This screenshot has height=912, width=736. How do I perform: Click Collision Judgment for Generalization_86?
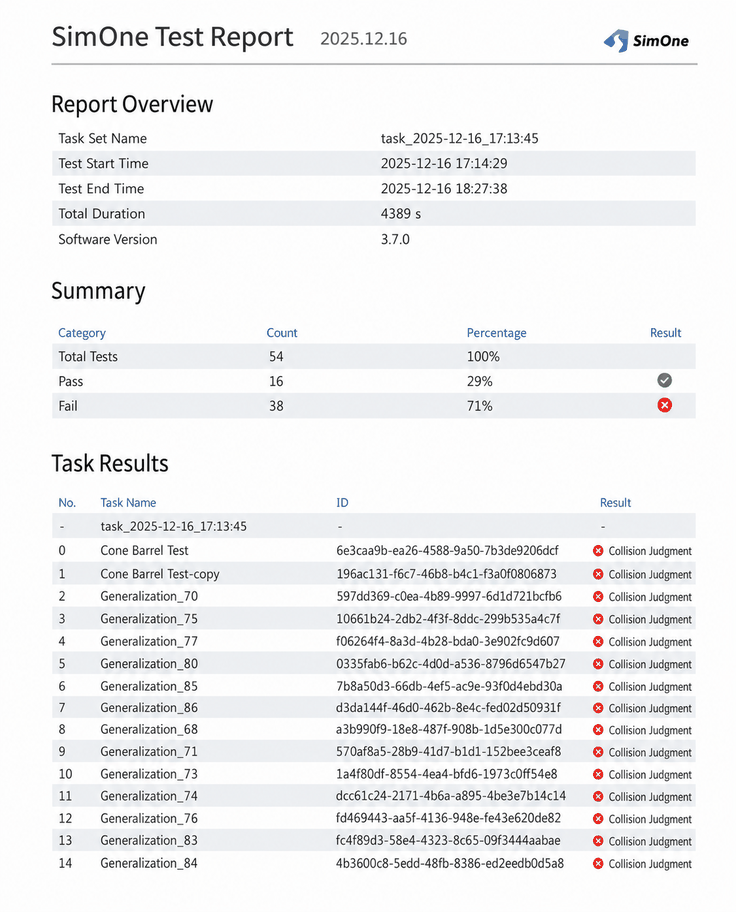(x=650, y=708)
